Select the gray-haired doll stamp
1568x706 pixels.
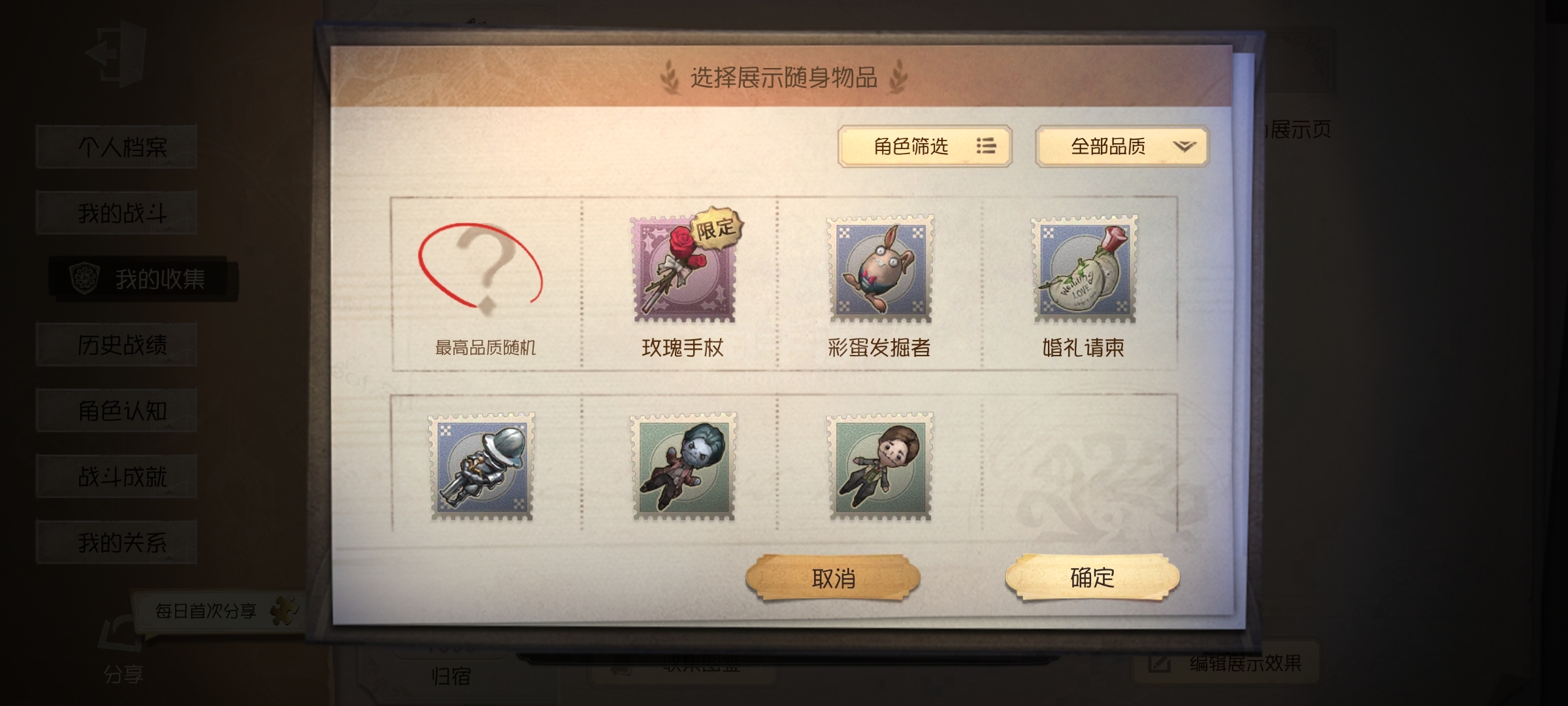683,467
